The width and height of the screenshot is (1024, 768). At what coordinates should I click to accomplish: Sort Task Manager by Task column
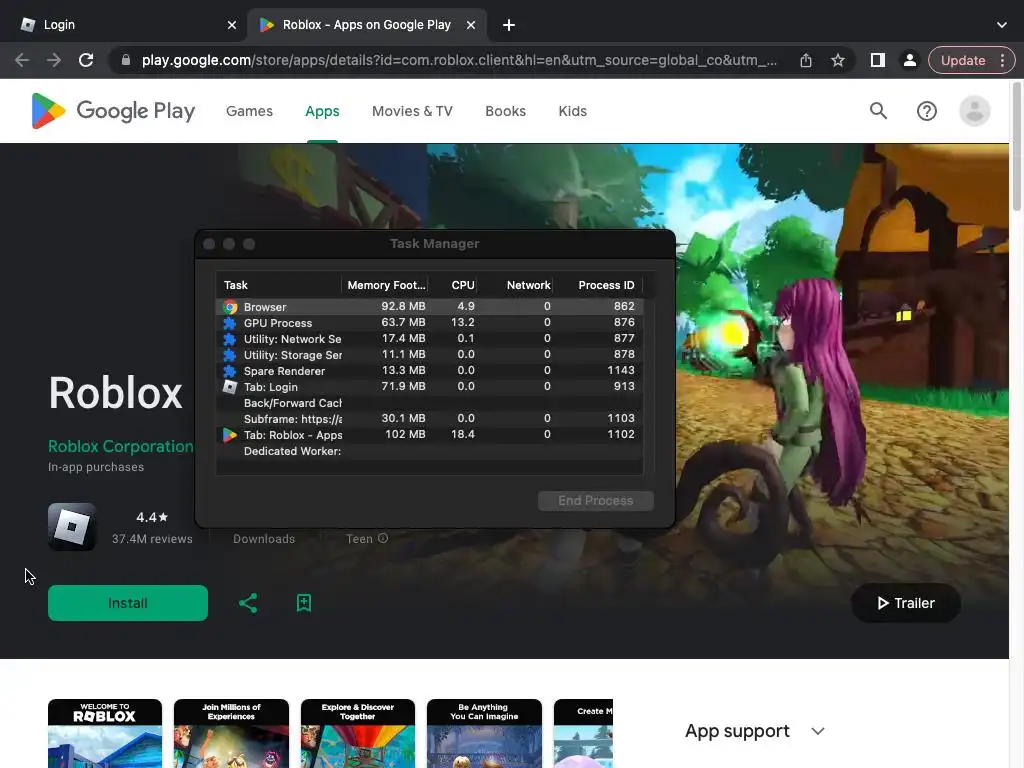click(278, 285)
